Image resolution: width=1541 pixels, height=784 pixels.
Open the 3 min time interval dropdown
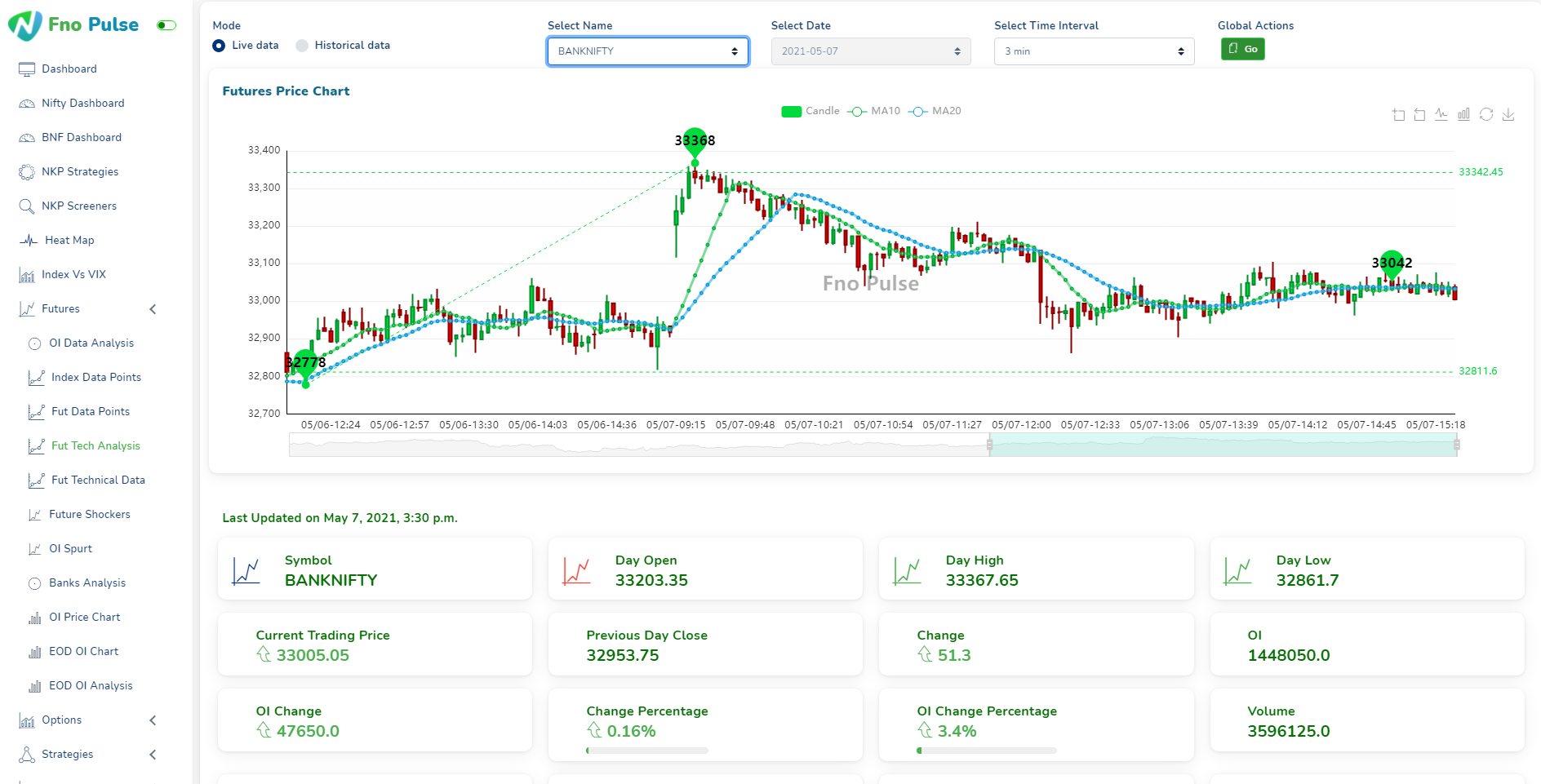point(1094,51)
